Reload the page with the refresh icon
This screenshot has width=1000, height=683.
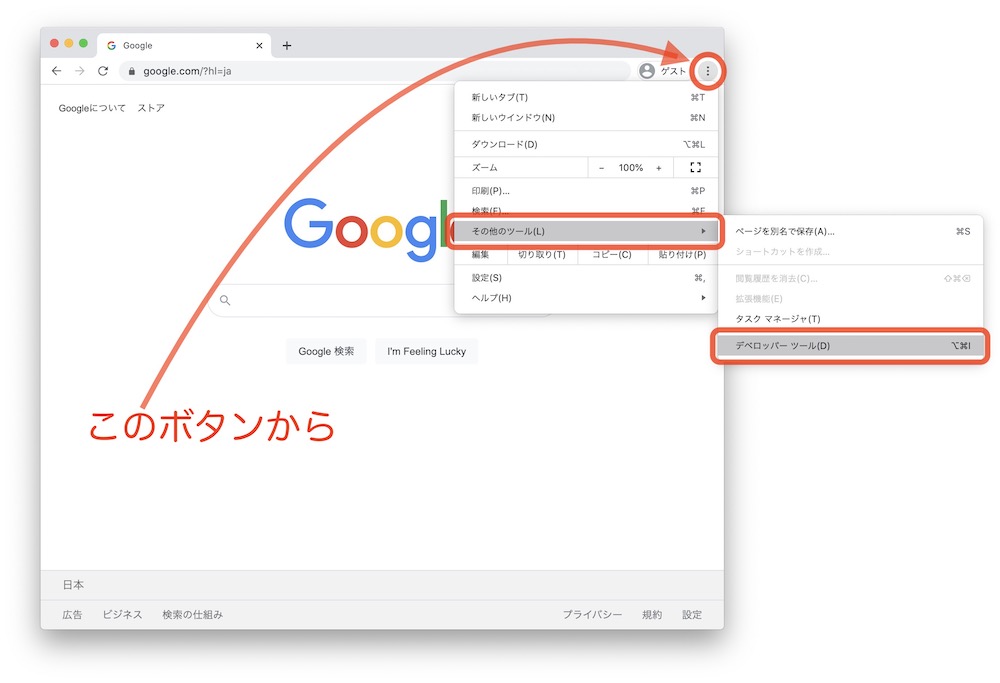[103, 71]
